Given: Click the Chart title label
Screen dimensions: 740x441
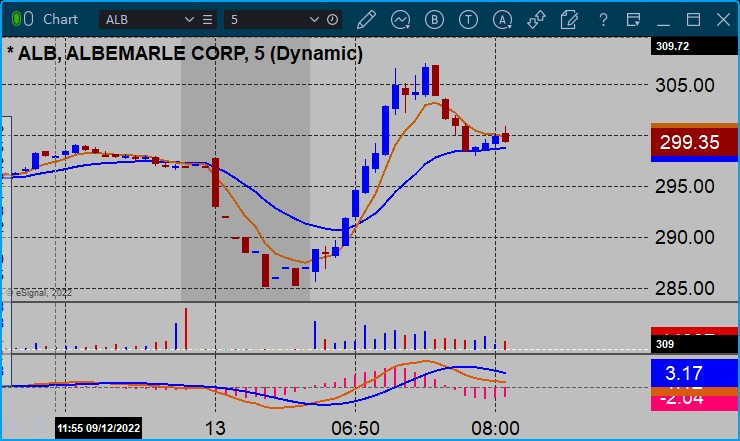Looking at the screenshot, I should click(x=60, y=19).
